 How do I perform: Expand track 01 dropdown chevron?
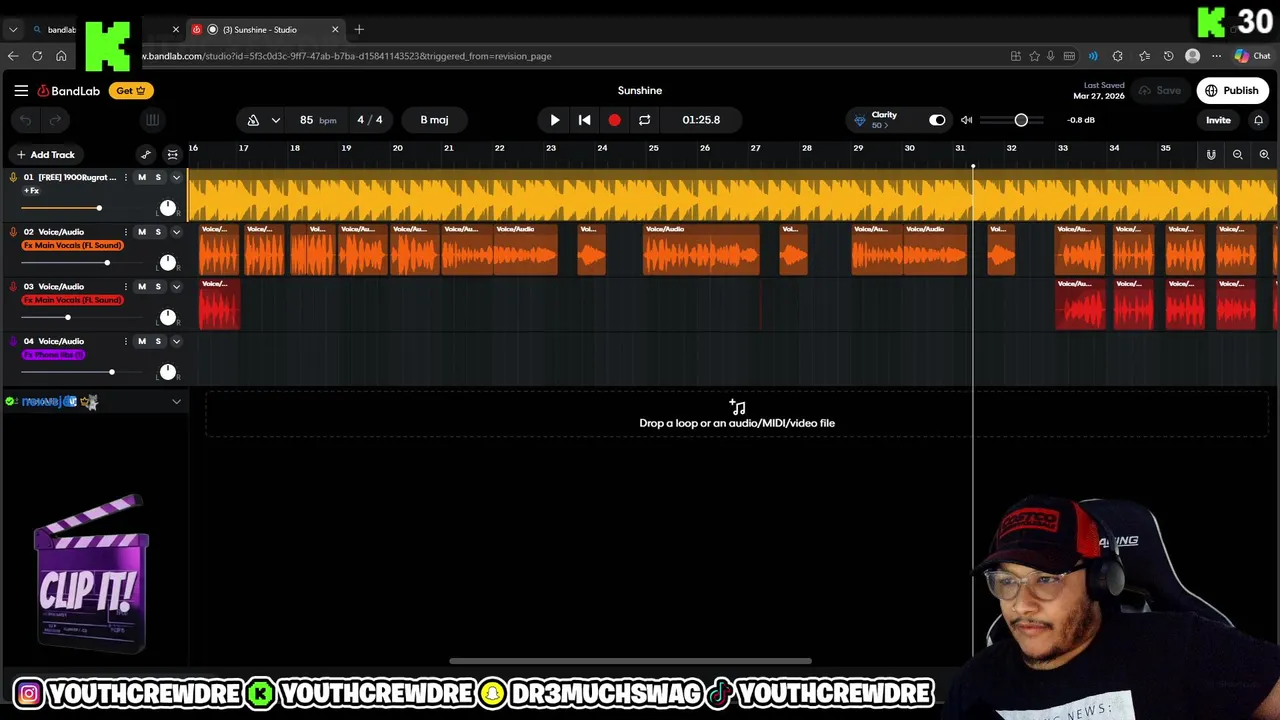176,178
